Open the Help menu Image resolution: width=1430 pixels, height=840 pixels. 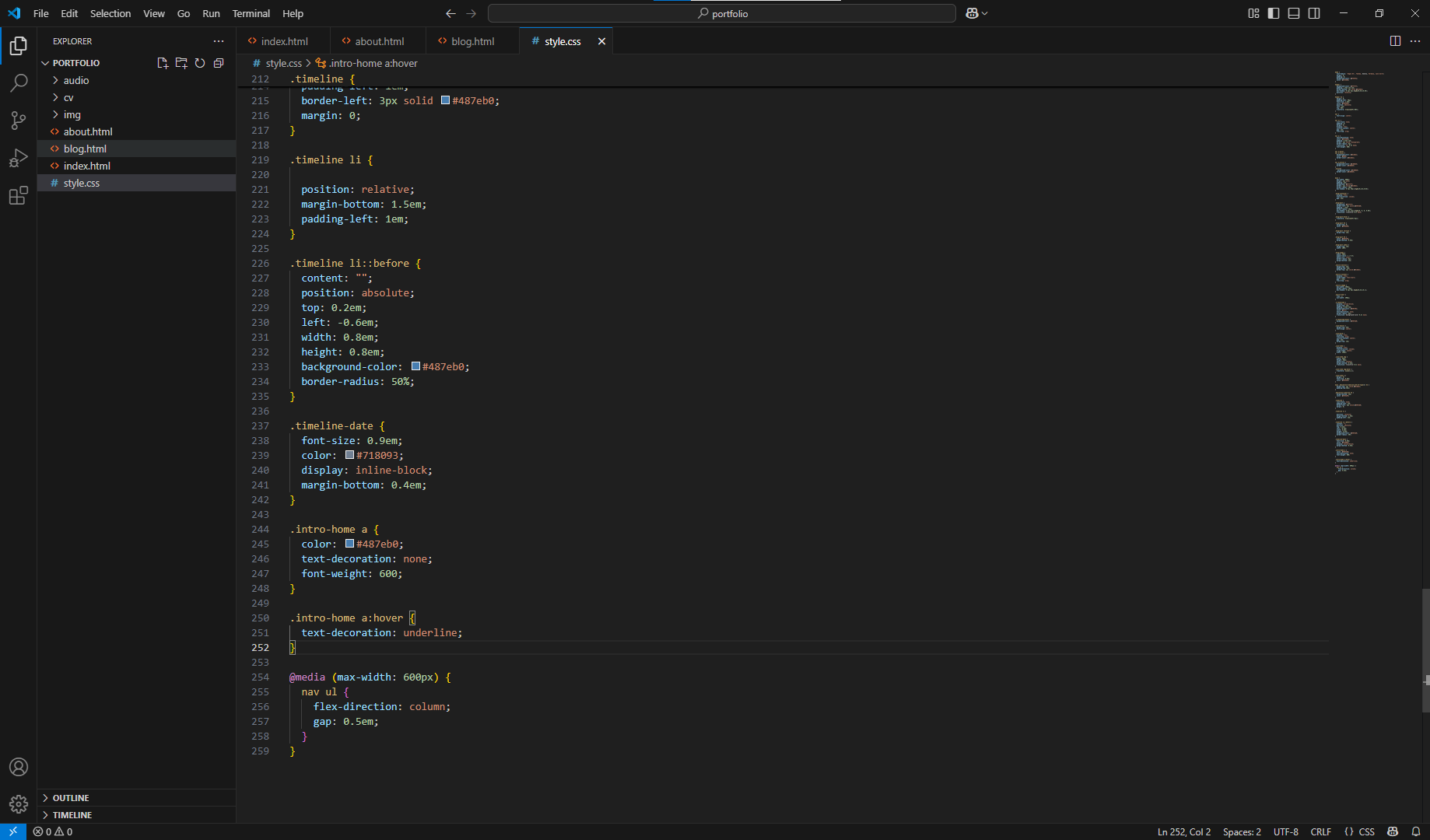(293, 13)
